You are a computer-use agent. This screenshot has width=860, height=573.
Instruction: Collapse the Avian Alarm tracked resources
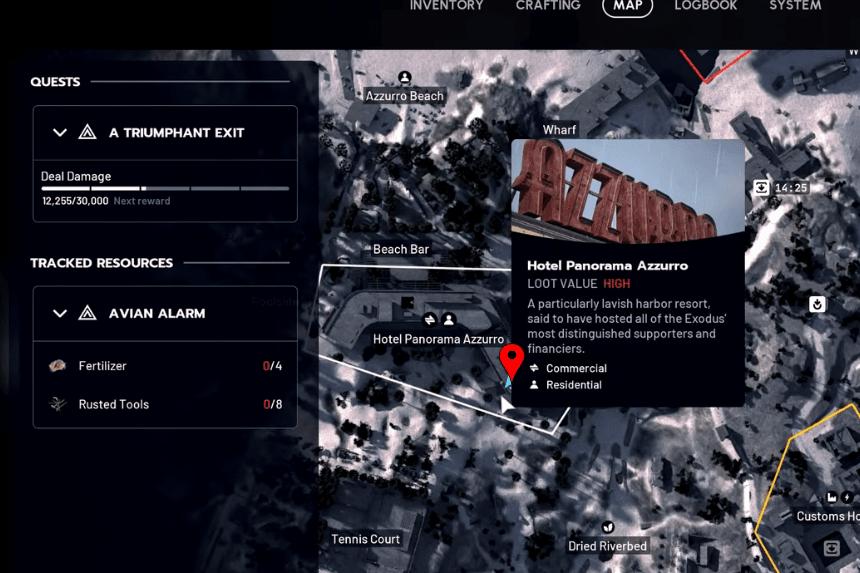tap(59, 313)
